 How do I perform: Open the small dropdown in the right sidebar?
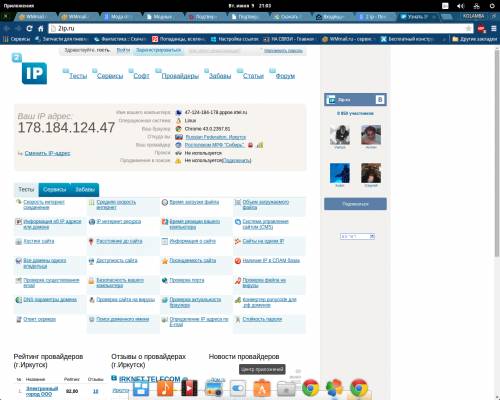357,236
